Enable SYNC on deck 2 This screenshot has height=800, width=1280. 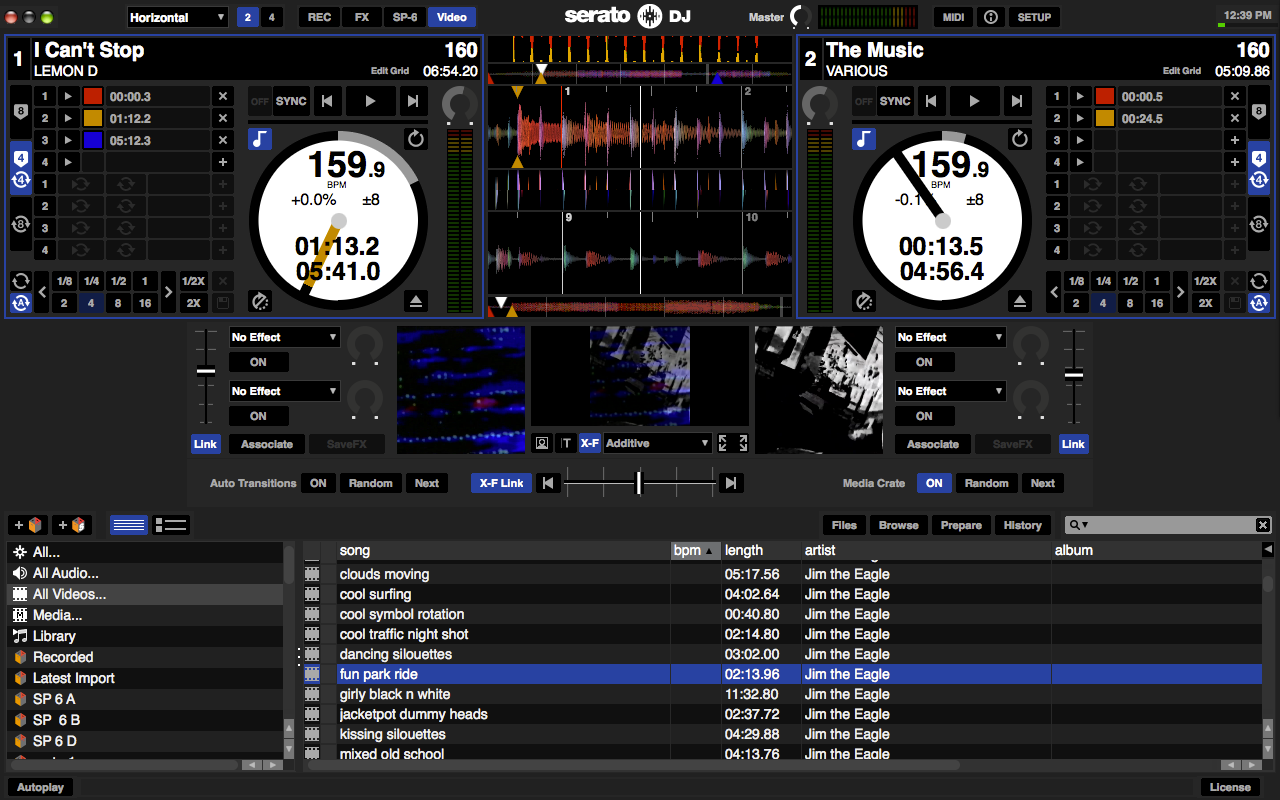(x=895, y=101)
